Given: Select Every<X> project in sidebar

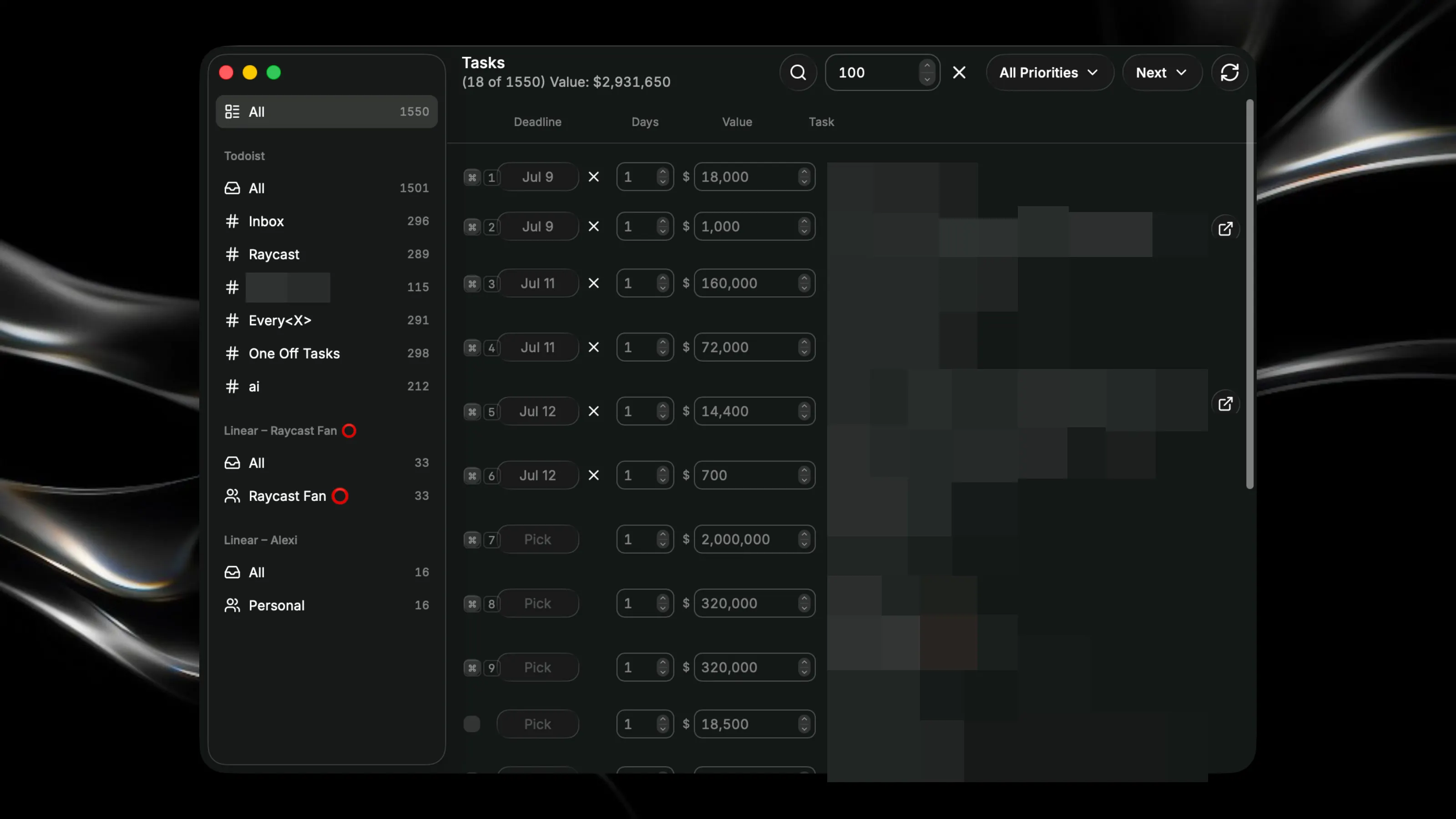Looking at the screenshot, I should click(327, 320).
